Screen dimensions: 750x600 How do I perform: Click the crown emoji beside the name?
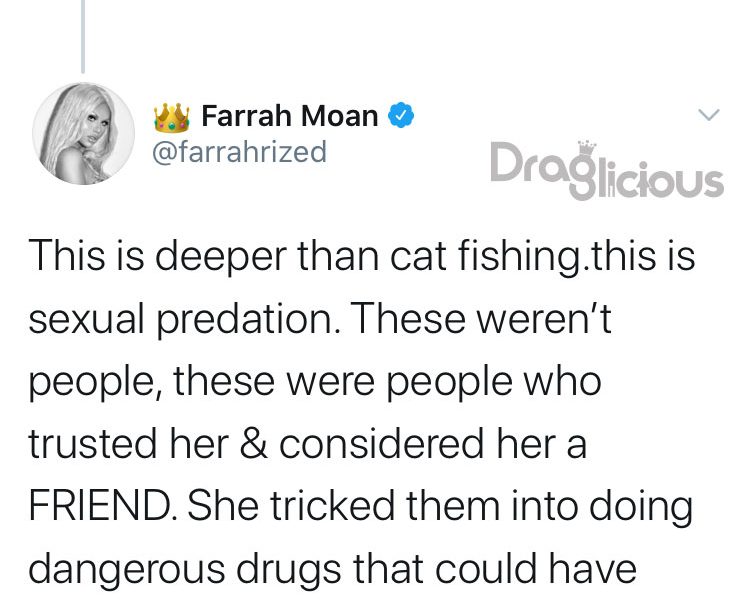pyautogui.click(x=172, y=117)
